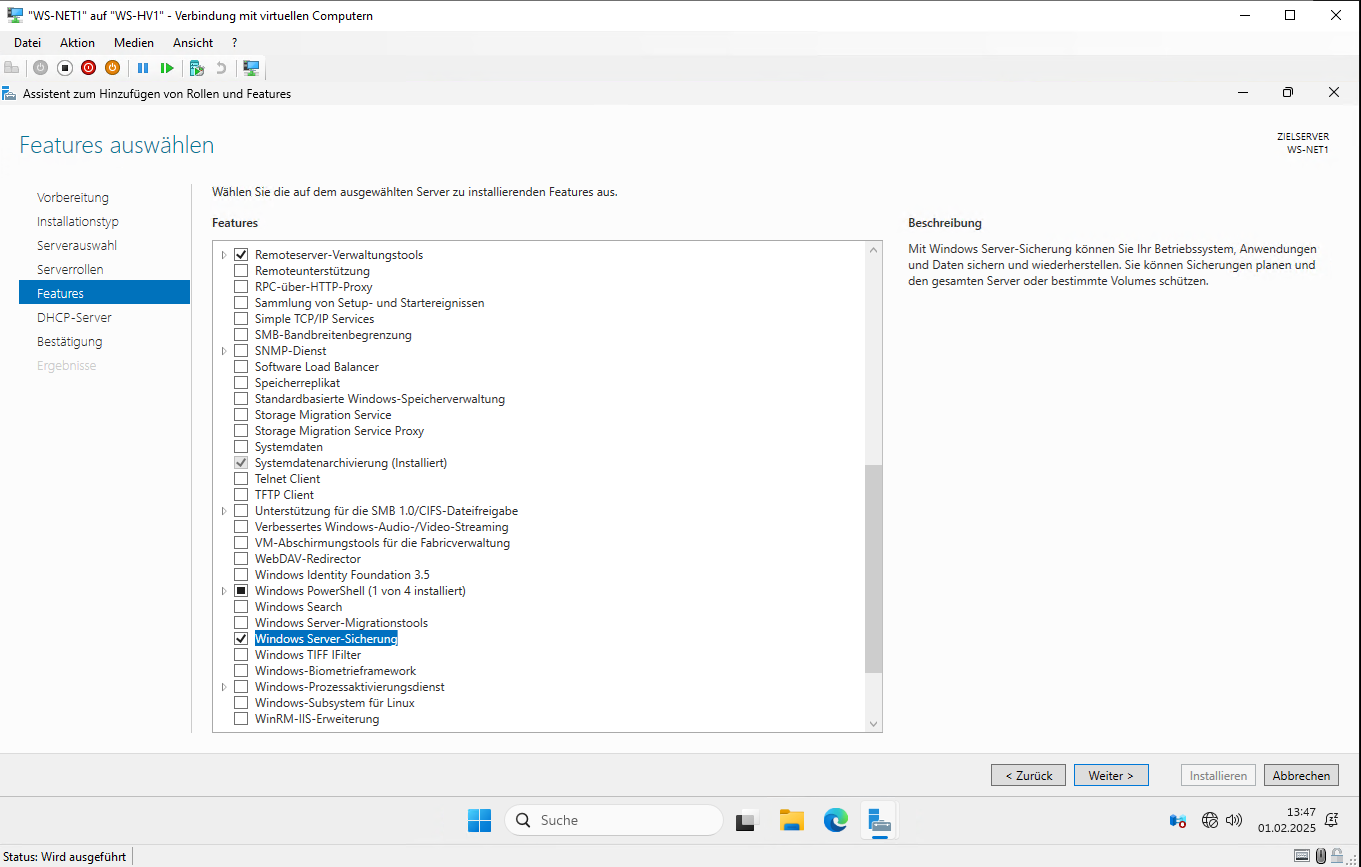The height and width of the screenshot is (867, 1361).
Task: Create a checkpoint using the toolbar icon
Action: click(197, 68)
